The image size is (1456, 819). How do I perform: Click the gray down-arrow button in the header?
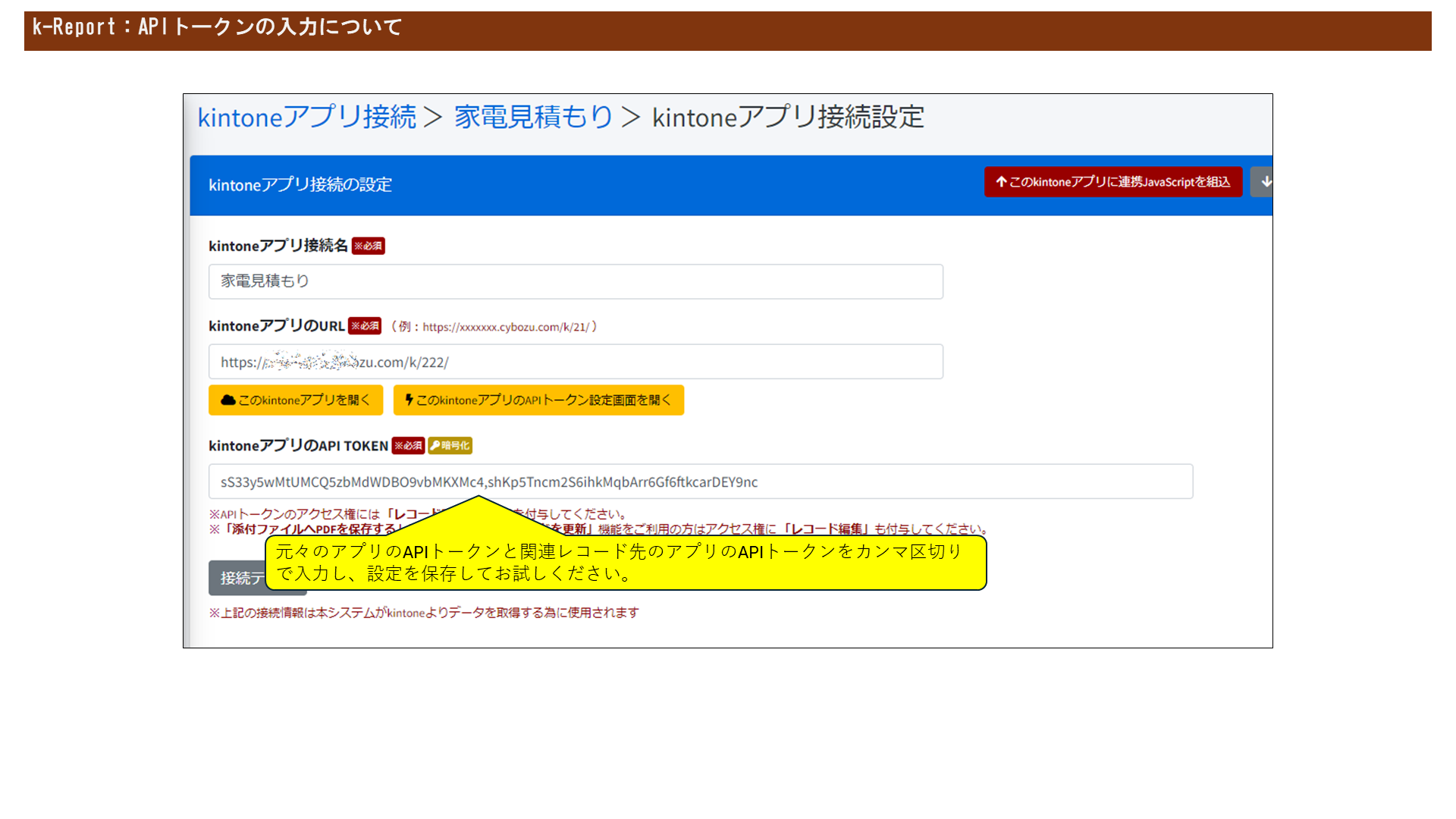click(x=1264, y=182)
